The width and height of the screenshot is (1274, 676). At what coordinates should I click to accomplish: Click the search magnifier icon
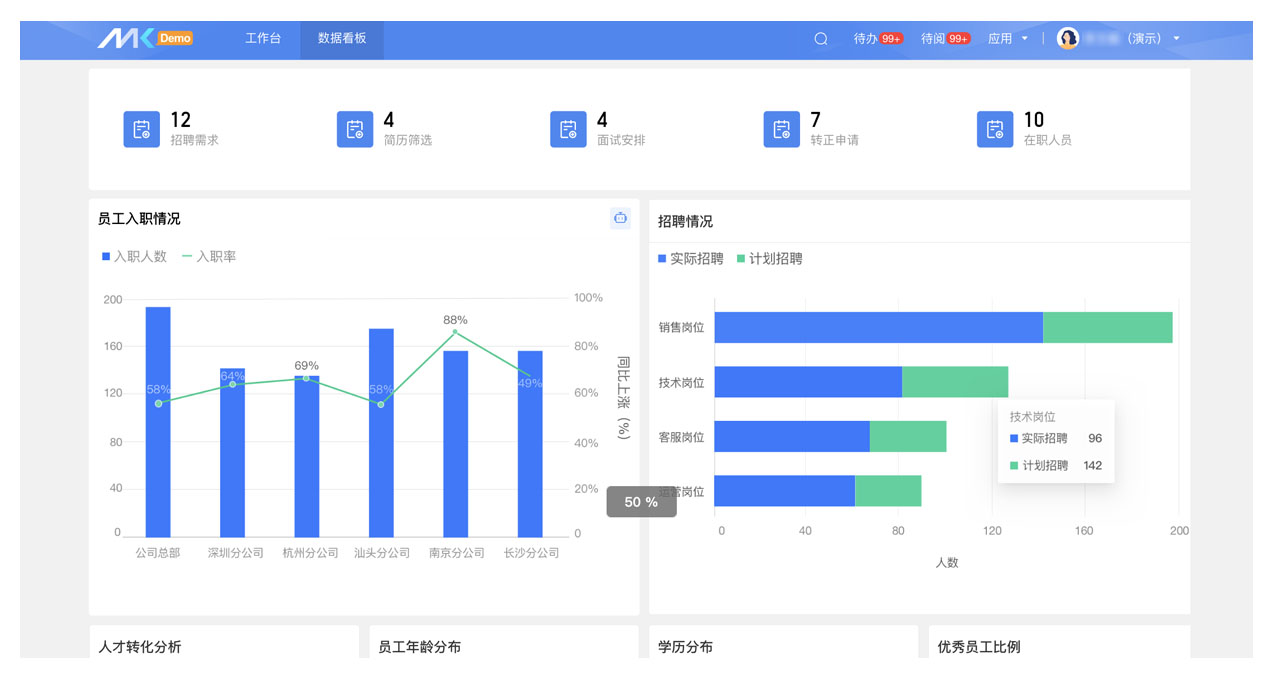(x=821, y=39)
